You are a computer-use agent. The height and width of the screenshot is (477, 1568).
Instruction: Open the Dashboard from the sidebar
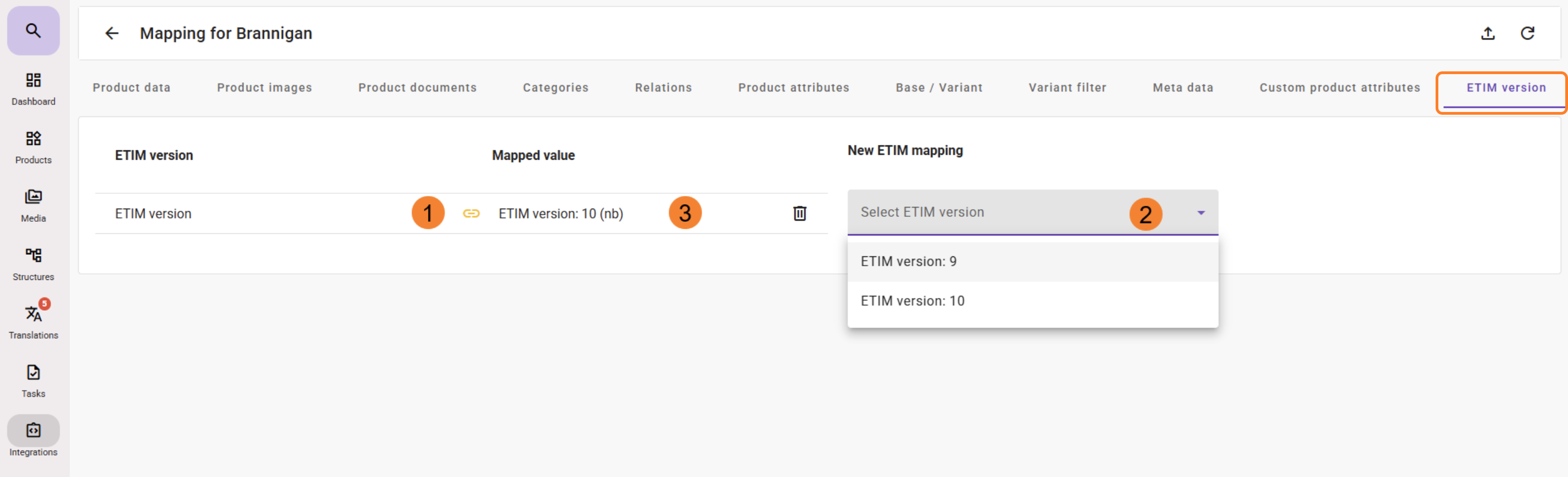click(34, 88)
